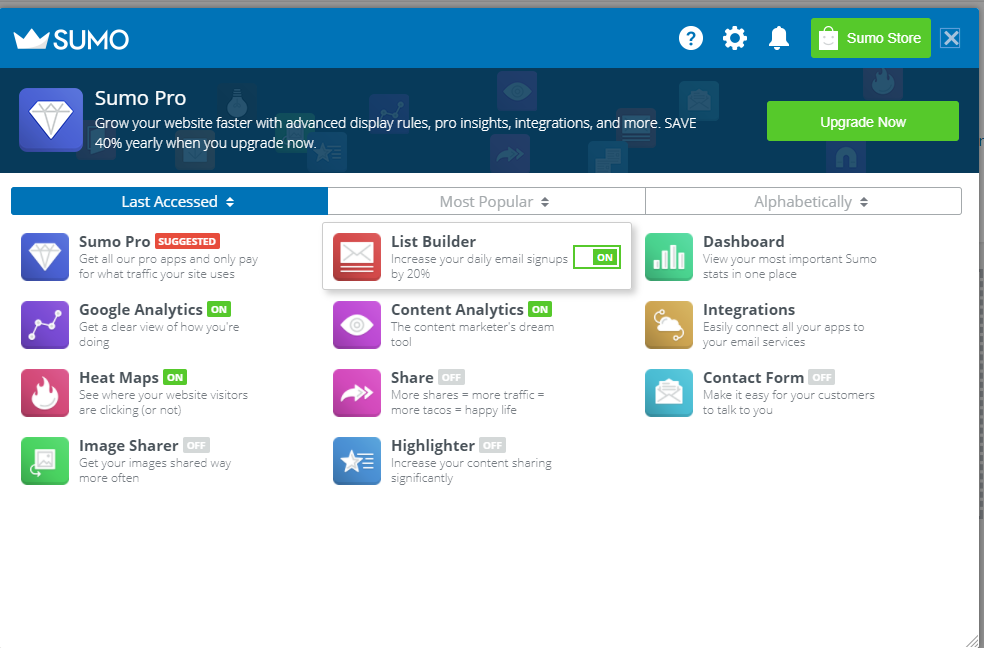Viewport: 984px width, 648px height.
Task: Toggle the Highlighter OFF badge
Action: [493, 445]
